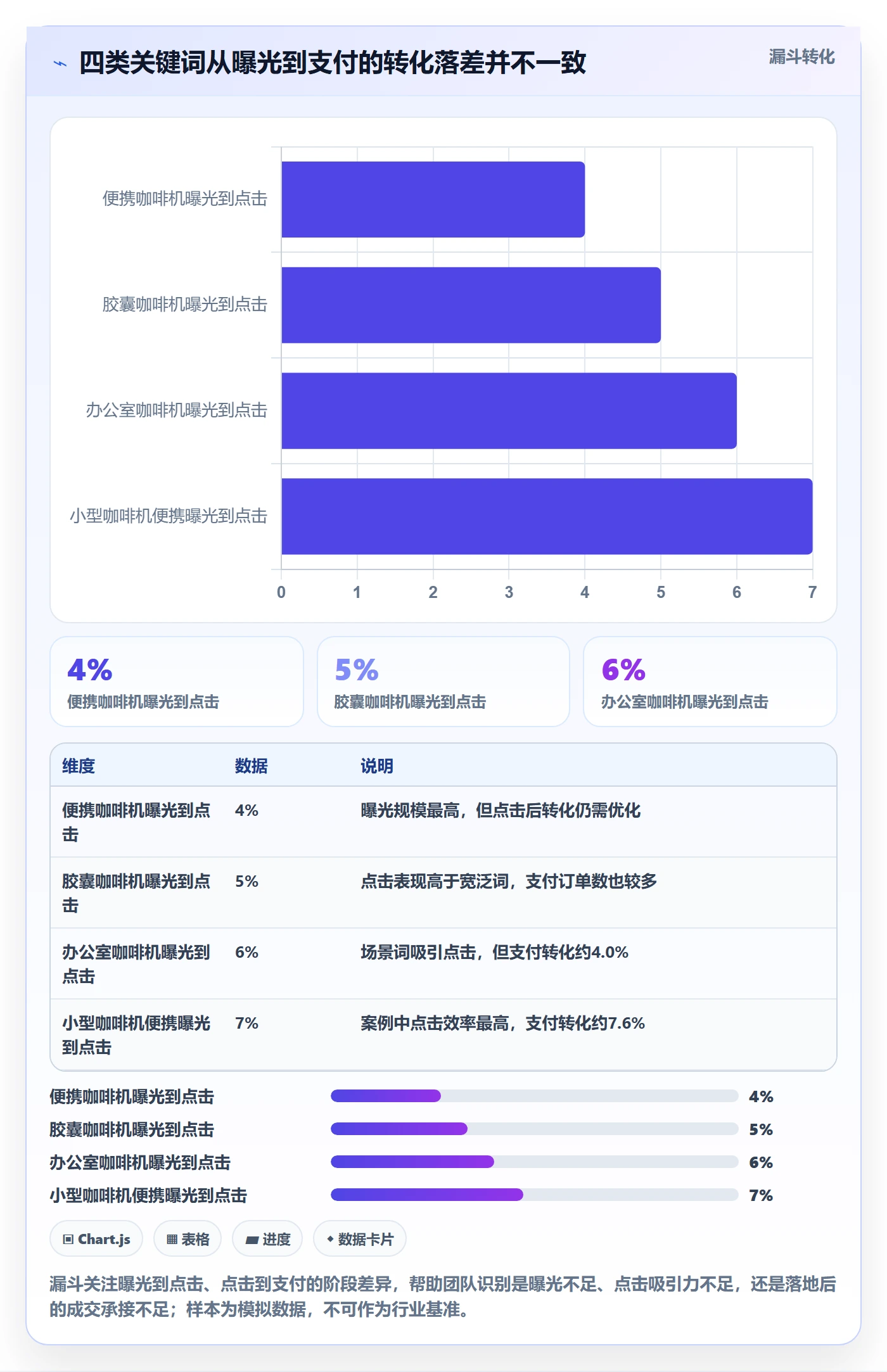Viewport: 887px width, 1372px height.
Task: Click description 曝光规模最高，但点击后转化仍需优化
Action: [x=501, y=810]
